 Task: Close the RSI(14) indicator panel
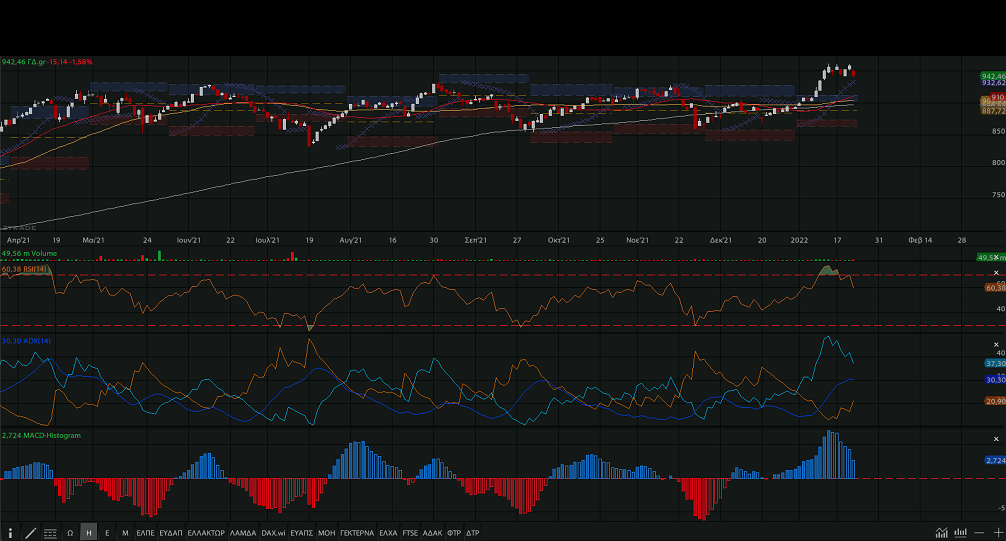click(995, 273)
